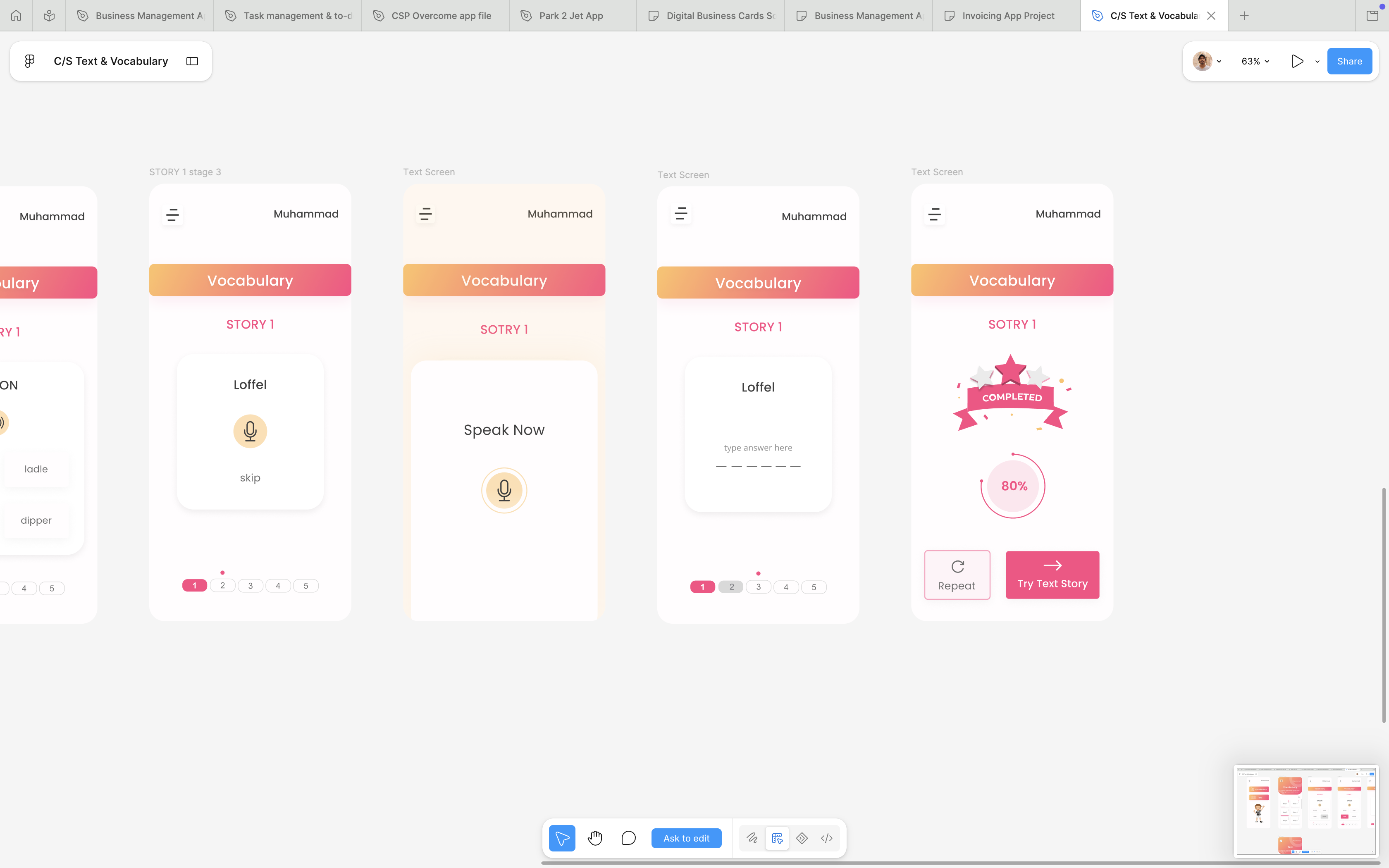This screenshot has width=1389, height=868.
Task: Expand the presentation options chevron
Action: click(1317, 62)
